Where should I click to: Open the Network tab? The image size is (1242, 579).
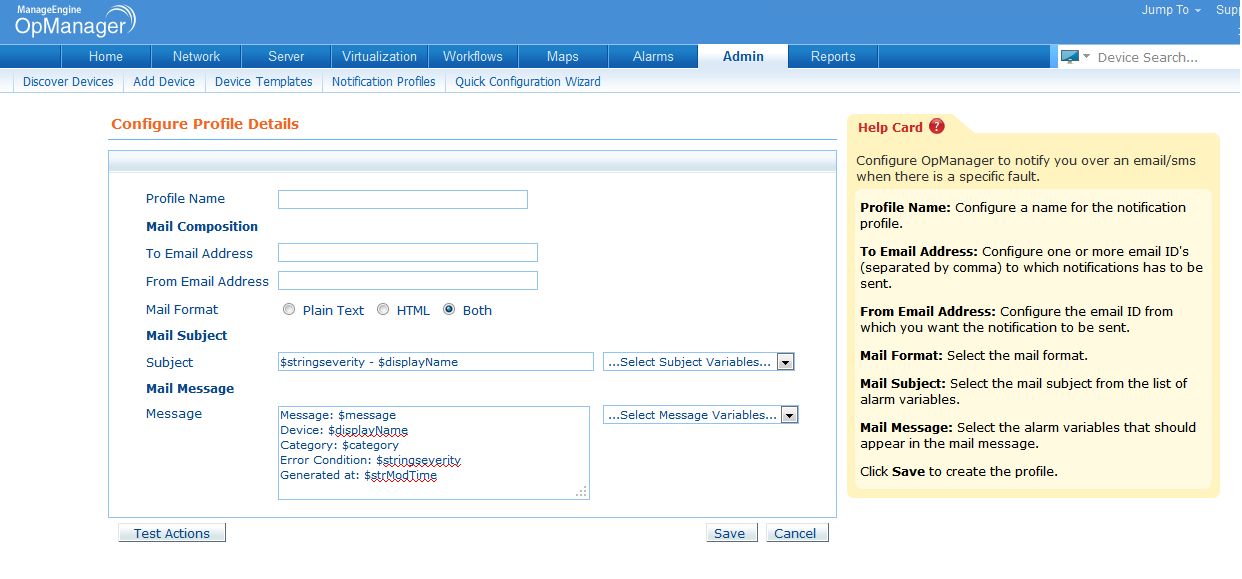point(196,56)
